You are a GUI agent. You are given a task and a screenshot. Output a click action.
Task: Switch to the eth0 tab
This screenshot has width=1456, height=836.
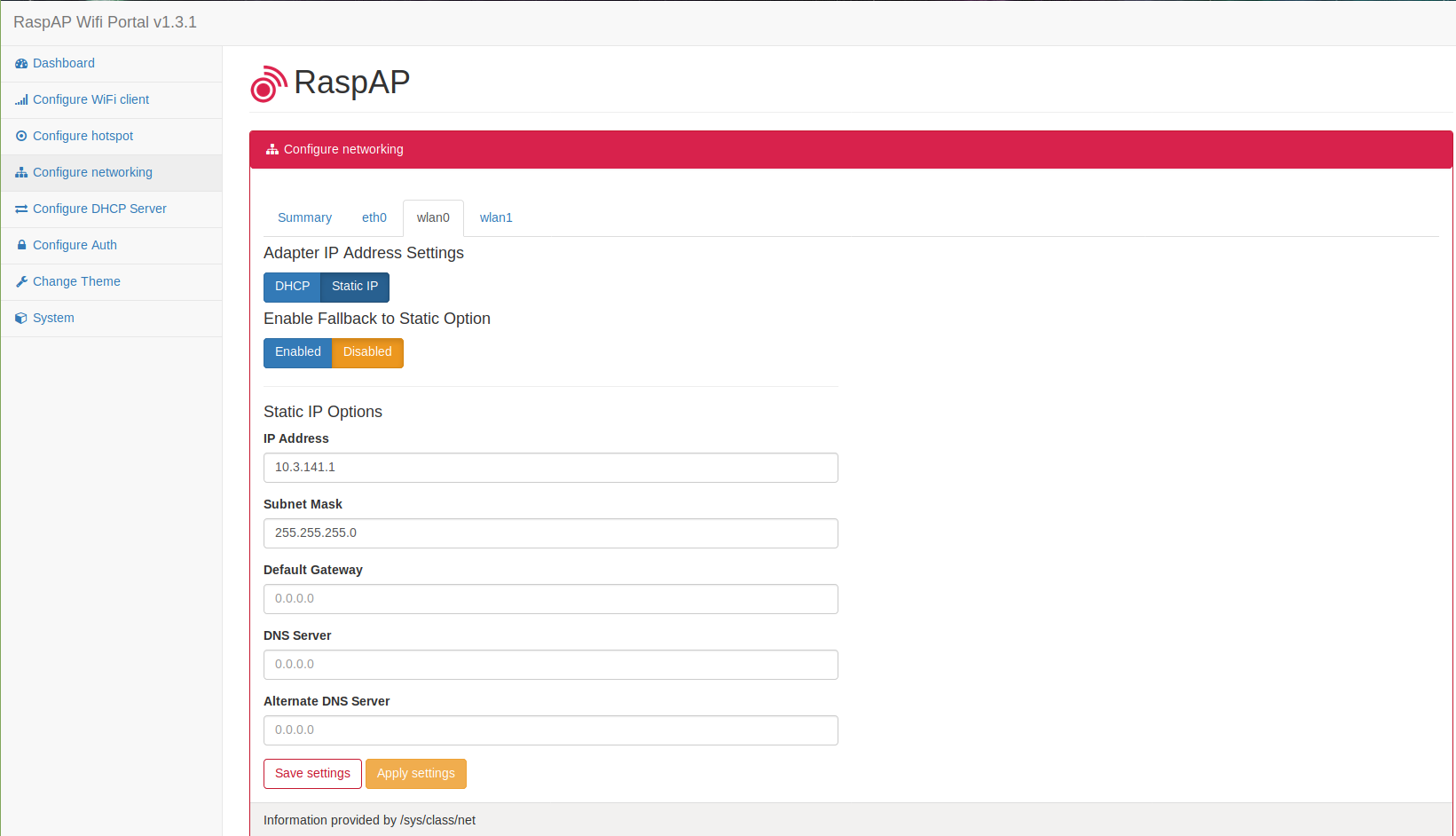pos(374,218)
